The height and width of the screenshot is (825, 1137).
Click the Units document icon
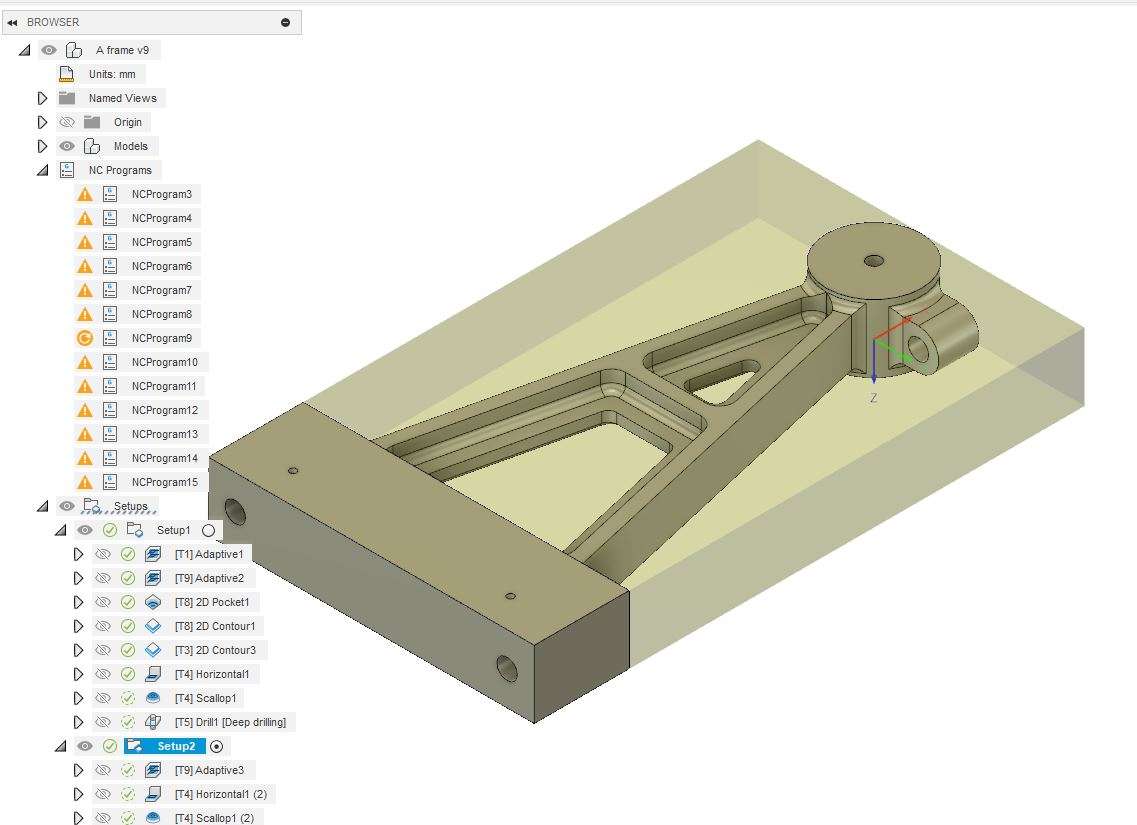pyautogui.click(x=67, y=74)
